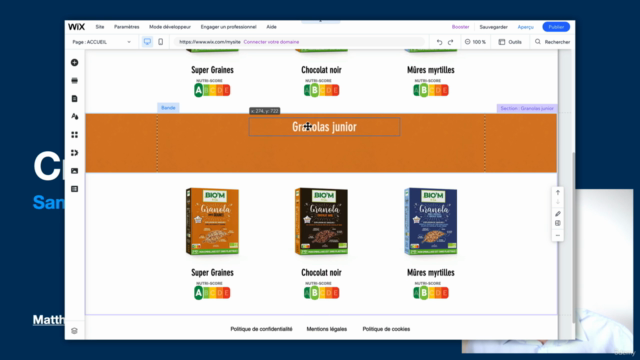Select upper Mûres myrtilles product title
The image size is (640, 360).
(x=431, y=70)
